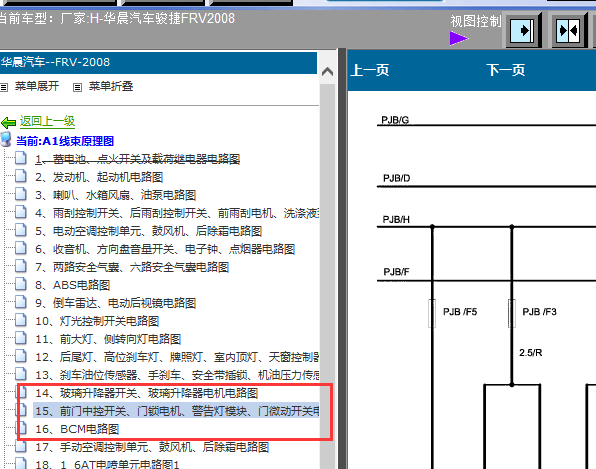Click the computer icon beside 当前:A1线束原理图
The height and width of the screenshot is (469, 596).
[x=6, y=139]
